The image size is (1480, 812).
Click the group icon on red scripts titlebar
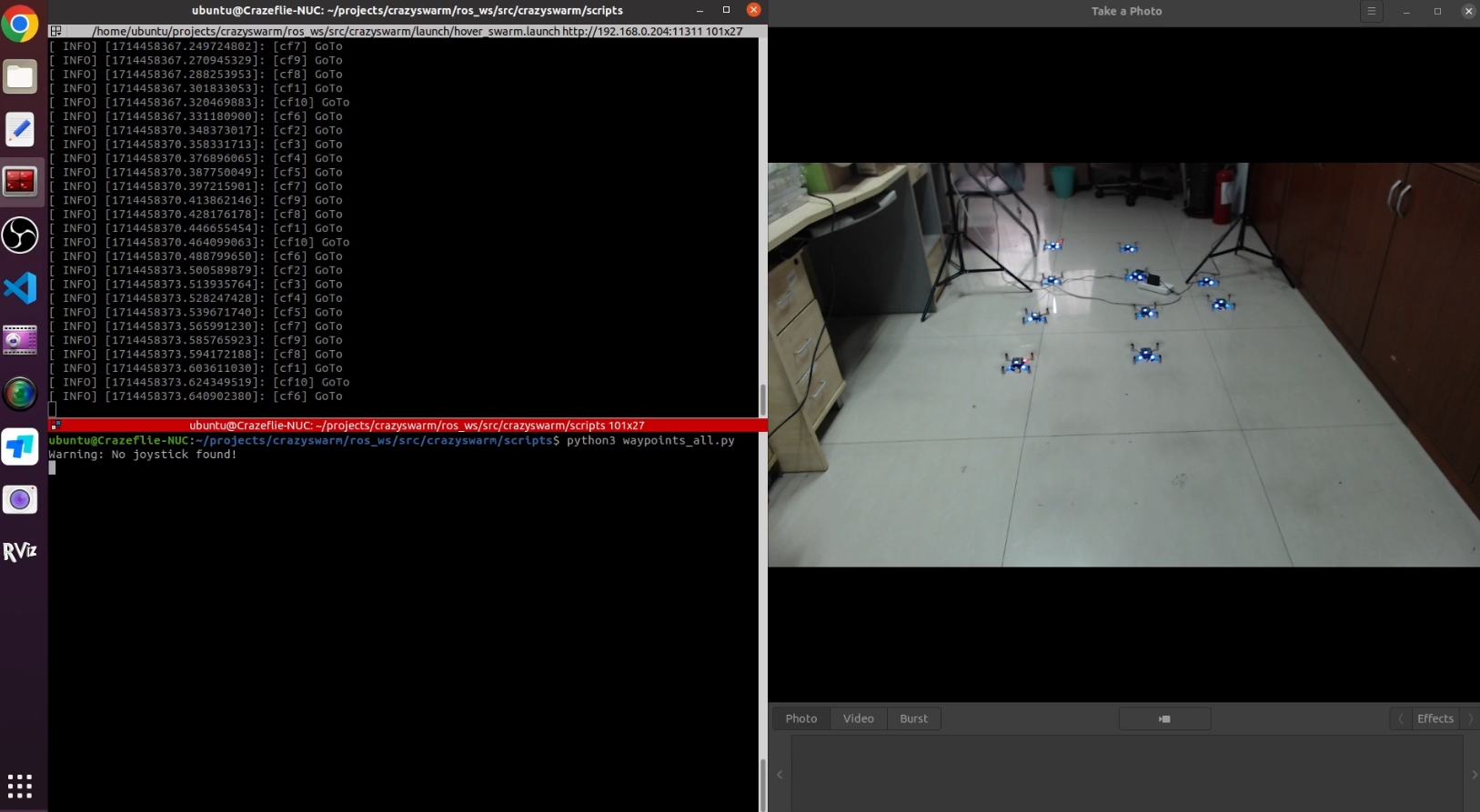[x=55, y=425]
